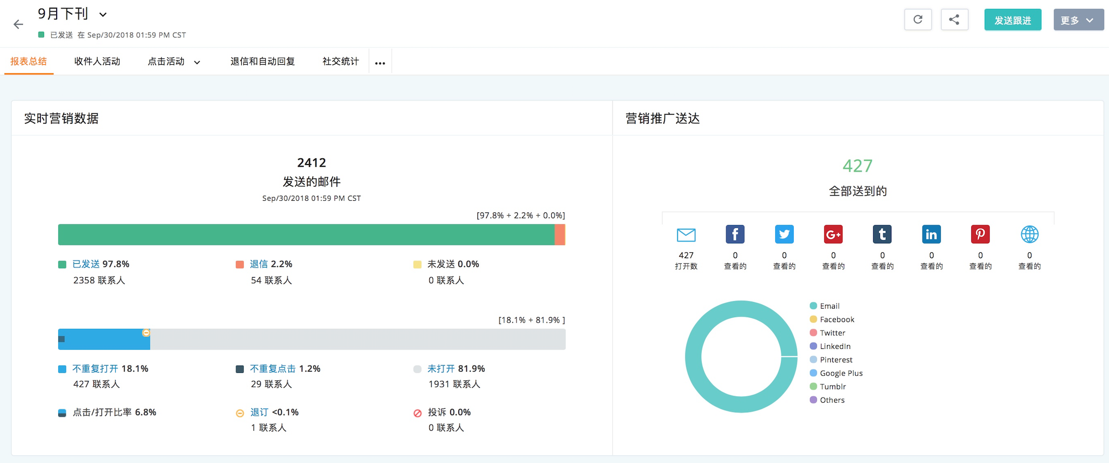The width and height of the screenshot is (1109, 463).
Task: Click the Pinterest icon
Action: coord(980,235)
